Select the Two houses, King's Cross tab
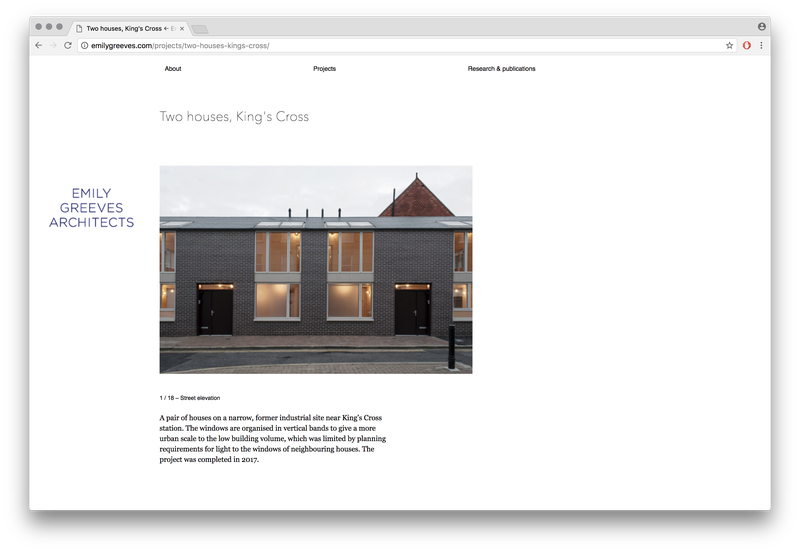 (130, 29)
